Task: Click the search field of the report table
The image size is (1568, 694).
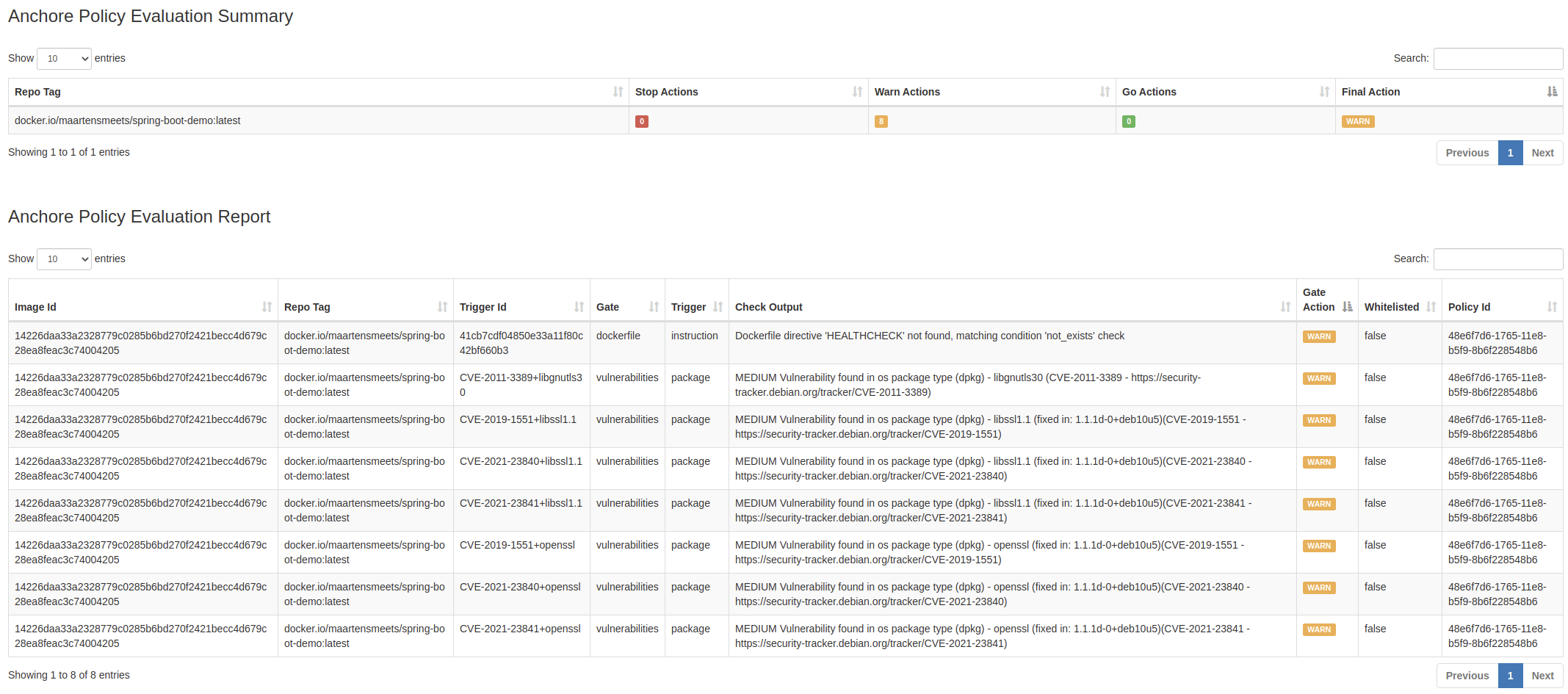Action: click(1498, 259)
